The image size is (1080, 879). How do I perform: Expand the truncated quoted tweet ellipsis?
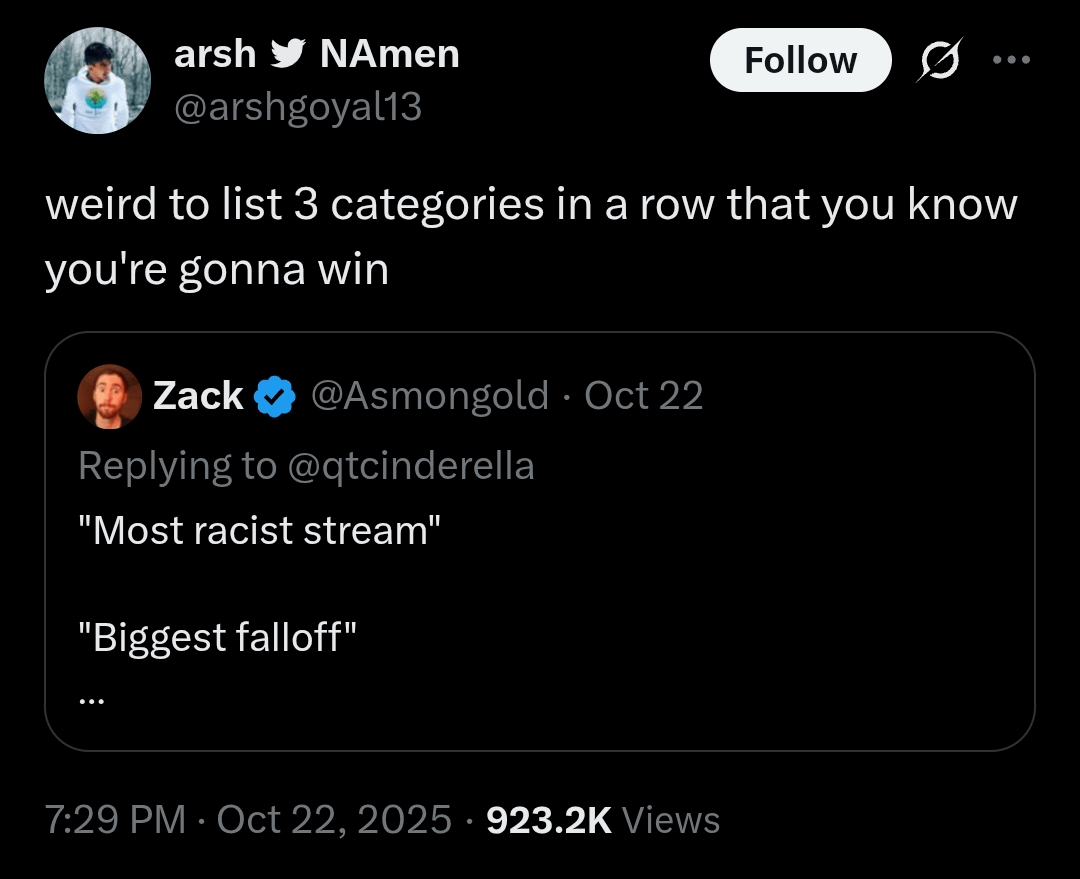[x=92, y=700]
